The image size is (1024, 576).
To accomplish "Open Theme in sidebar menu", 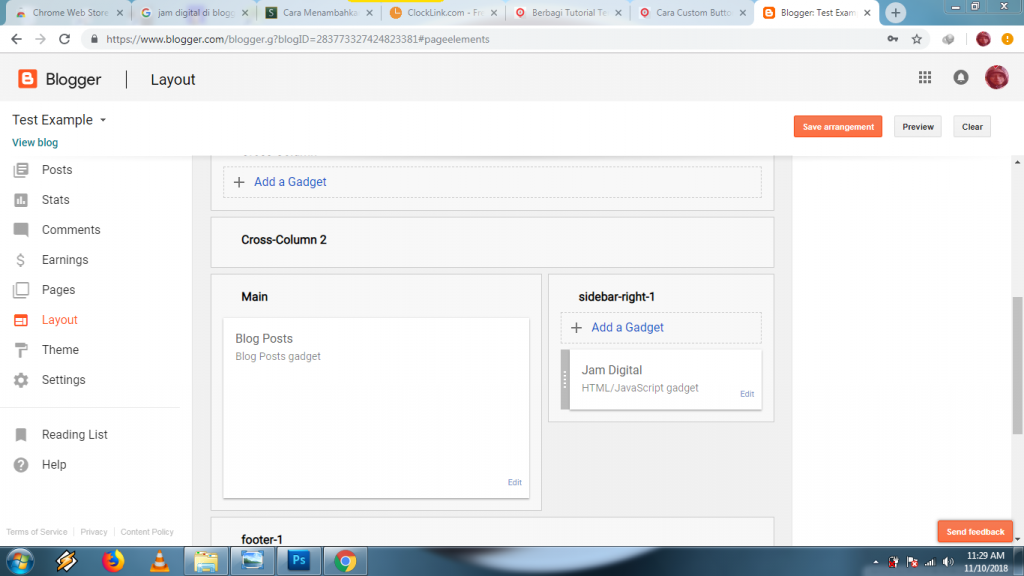I will click(x=60, y=350).
